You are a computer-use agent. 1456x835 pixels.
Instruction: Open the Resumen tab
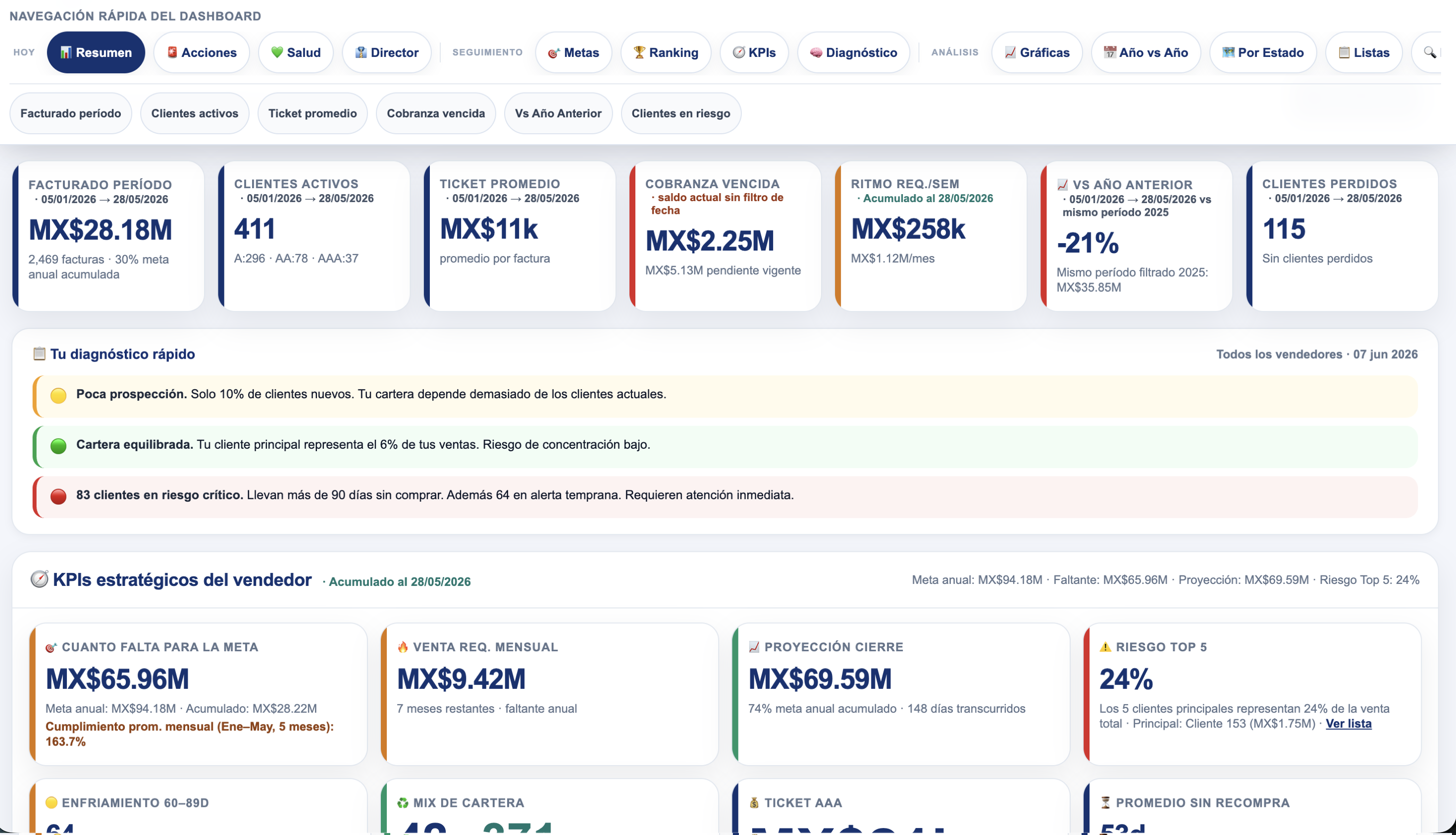tap(96, 52)
